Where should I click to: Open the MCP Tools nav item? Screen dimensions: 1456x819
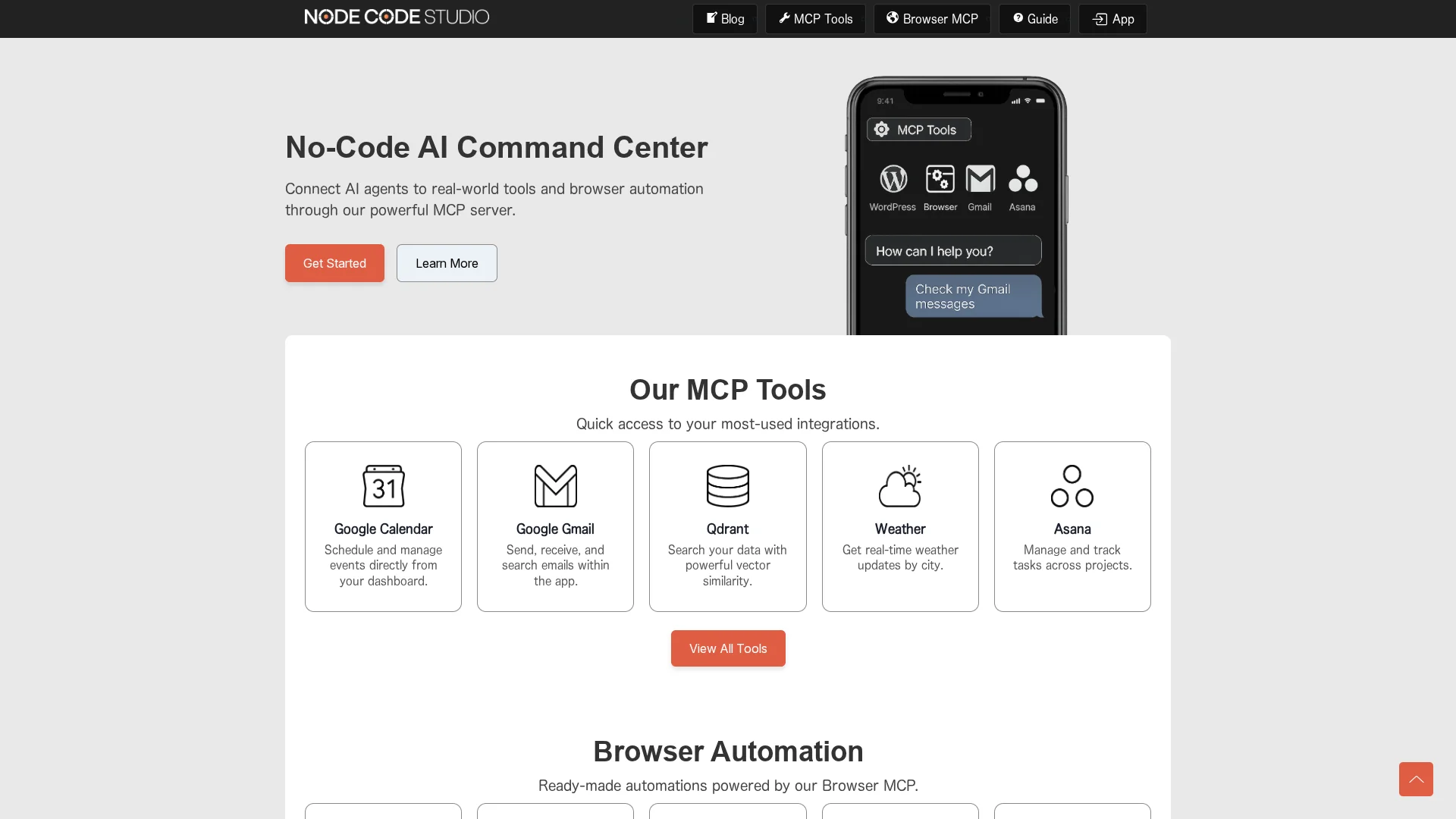click(815, 19)
